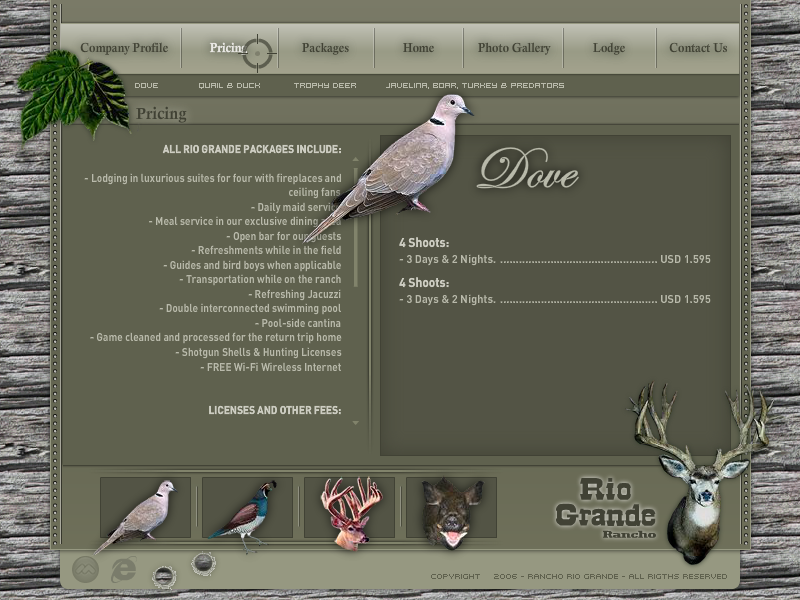Viewport: 800px width, 600px height.
Task: Select the trophy deer head icon
Action: pyautogui.click(x=349, y=509)
